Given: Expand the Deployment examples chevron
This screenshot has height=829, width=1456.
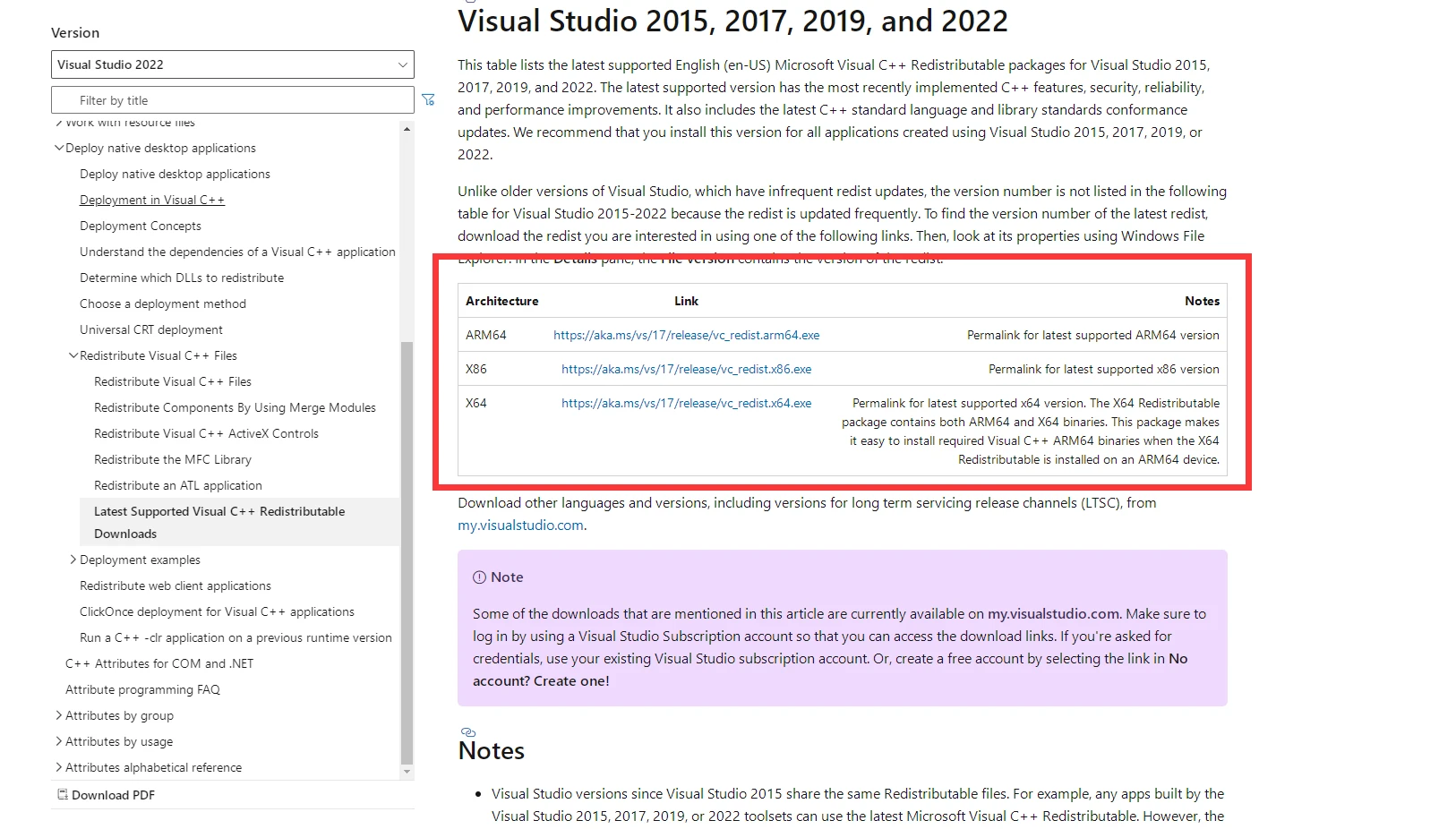Looking at the screenshot, I should [73, 560].
